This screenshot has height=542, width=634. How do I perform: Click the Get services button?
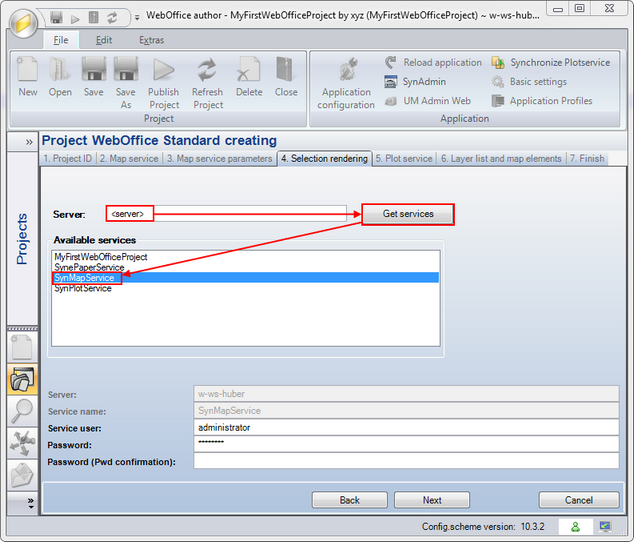click(408, 214)
